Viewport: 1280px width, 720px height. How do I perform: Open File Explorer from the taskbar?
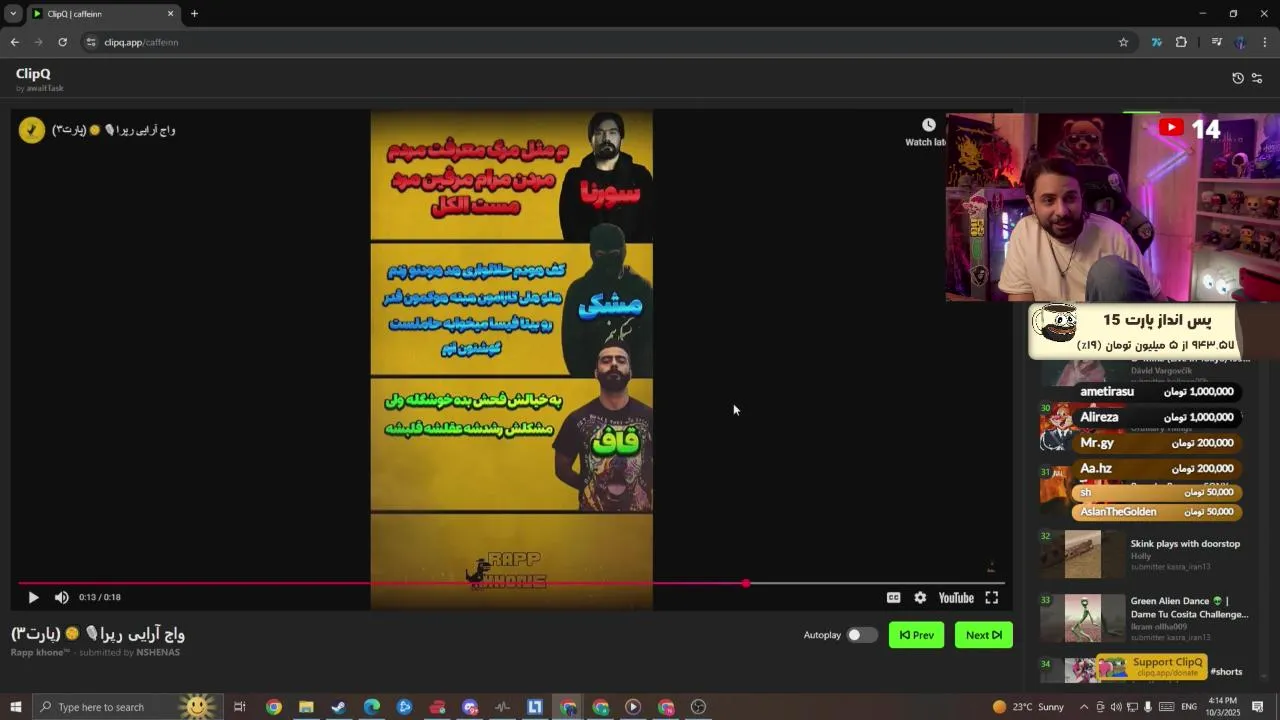(x=306, y=707)
